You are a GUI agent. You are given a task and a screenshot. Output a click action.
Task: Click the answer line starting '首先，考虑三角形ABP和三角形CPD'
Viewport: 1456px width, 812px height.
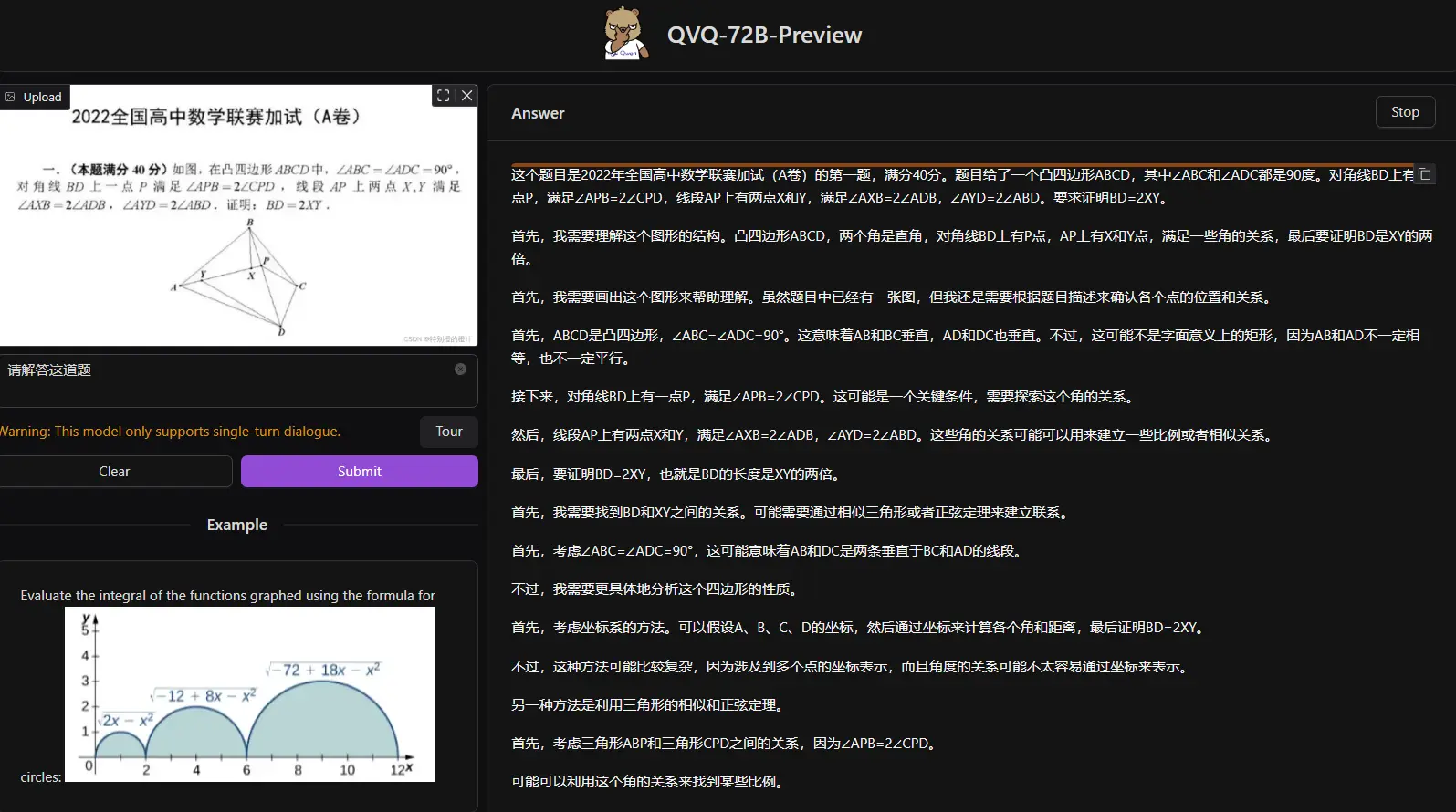pyautogui.click(x=726, y=744)
